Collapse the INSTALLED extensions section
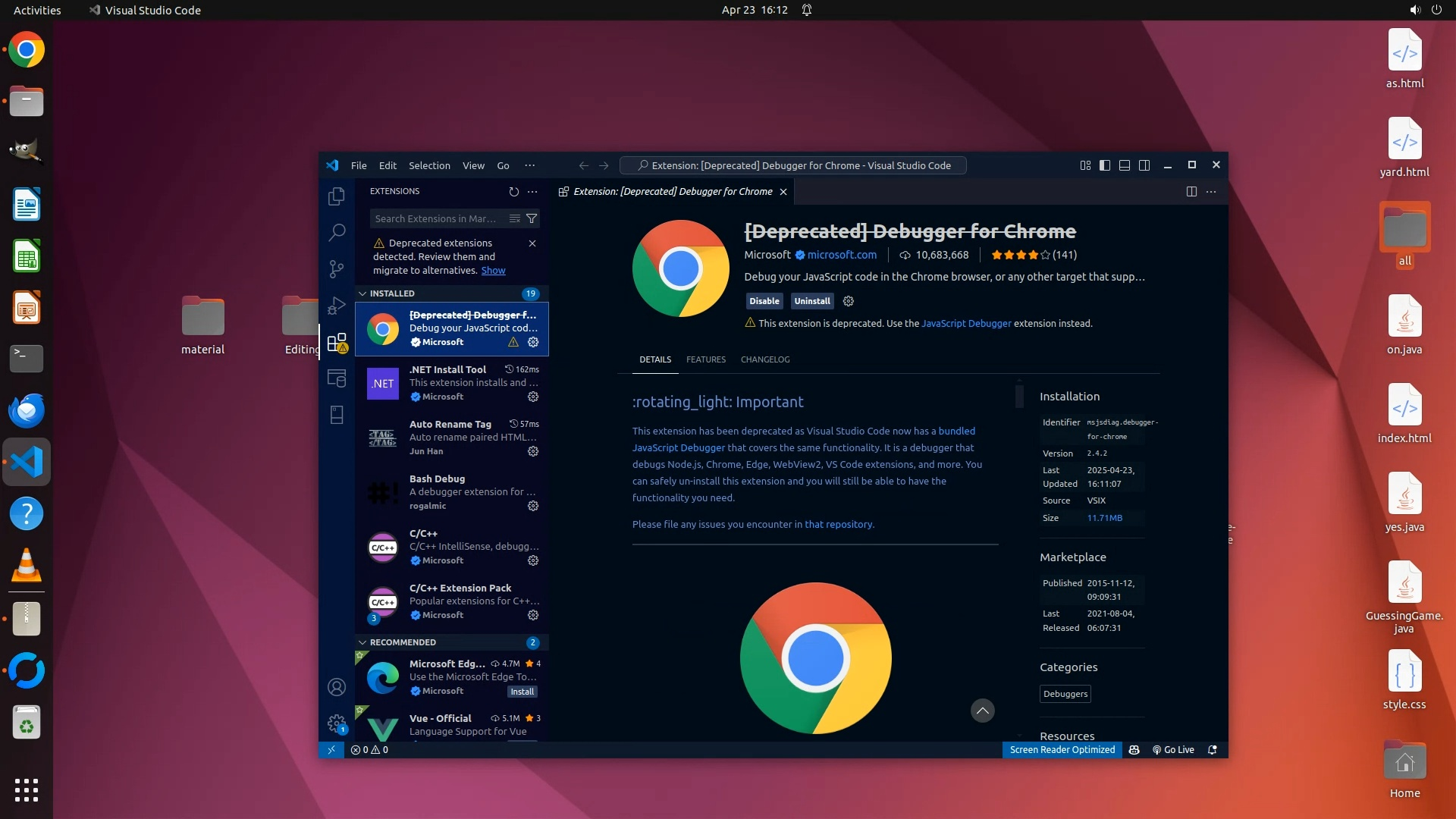 click(392, 293)
